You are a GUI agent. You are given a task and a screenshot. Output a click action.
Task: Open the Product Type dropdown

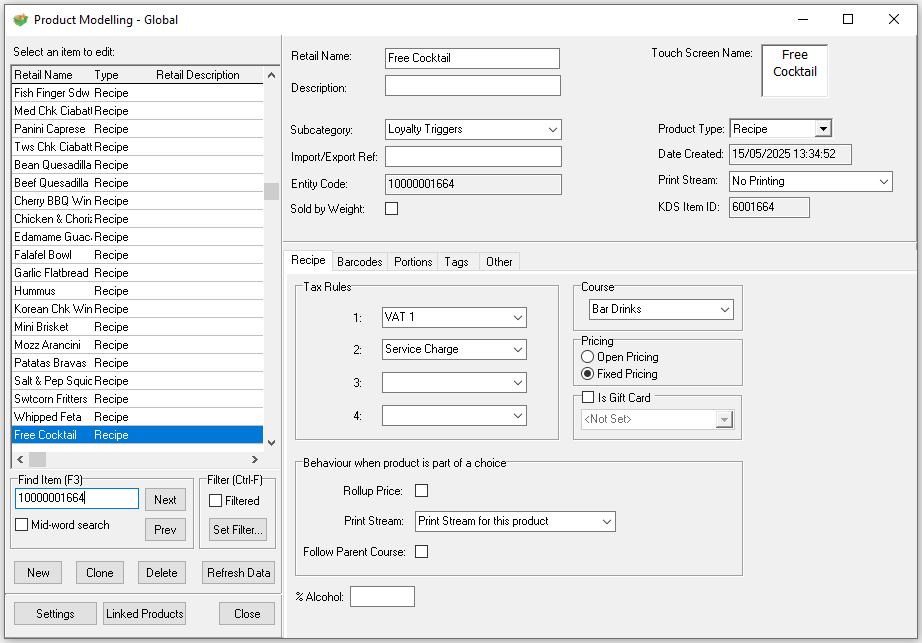(x=781, y=129)
